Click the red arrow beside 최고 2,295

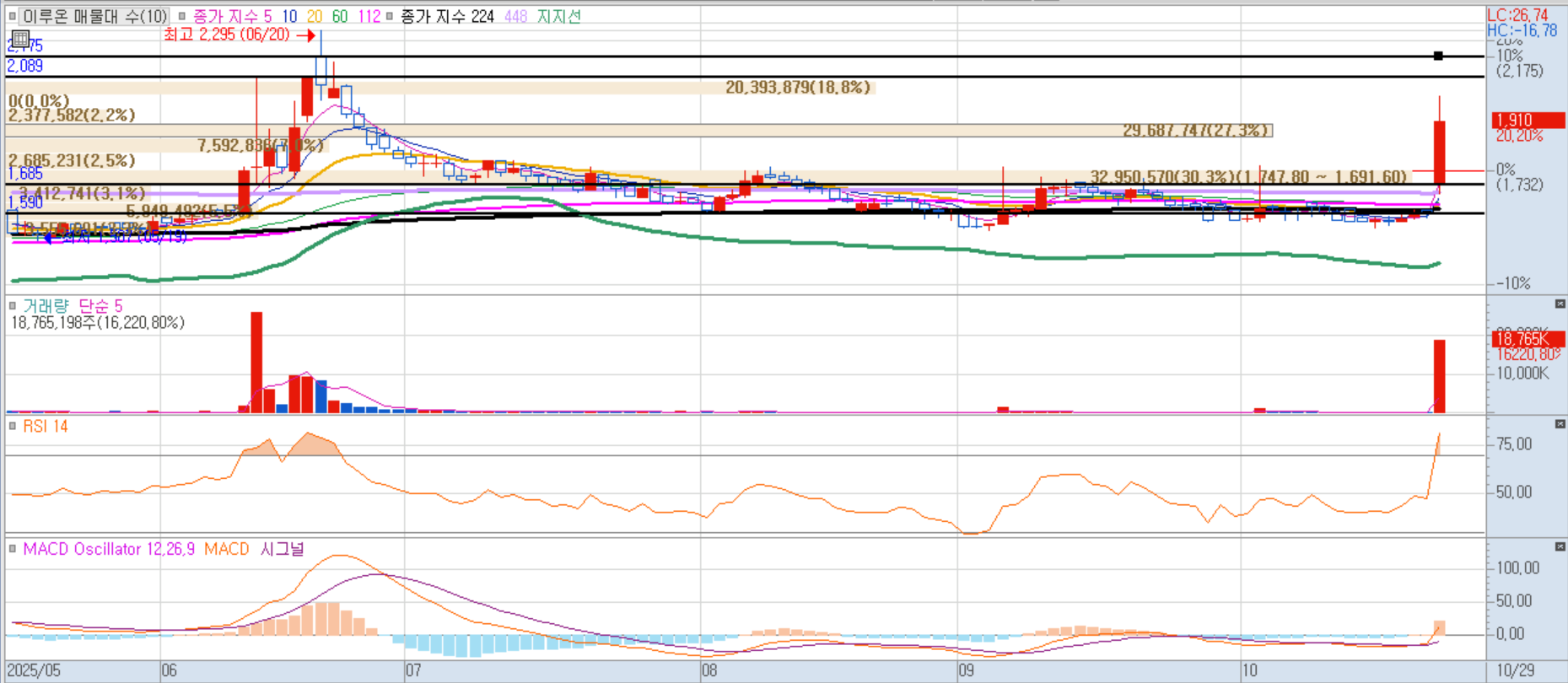pos(306,35)
